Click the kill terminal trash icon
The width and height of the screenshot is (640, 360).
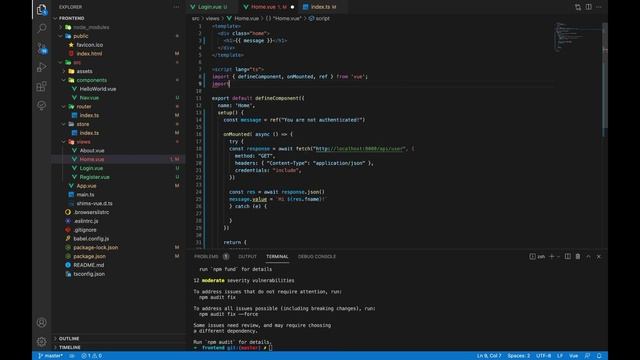(x=578, y=256)
